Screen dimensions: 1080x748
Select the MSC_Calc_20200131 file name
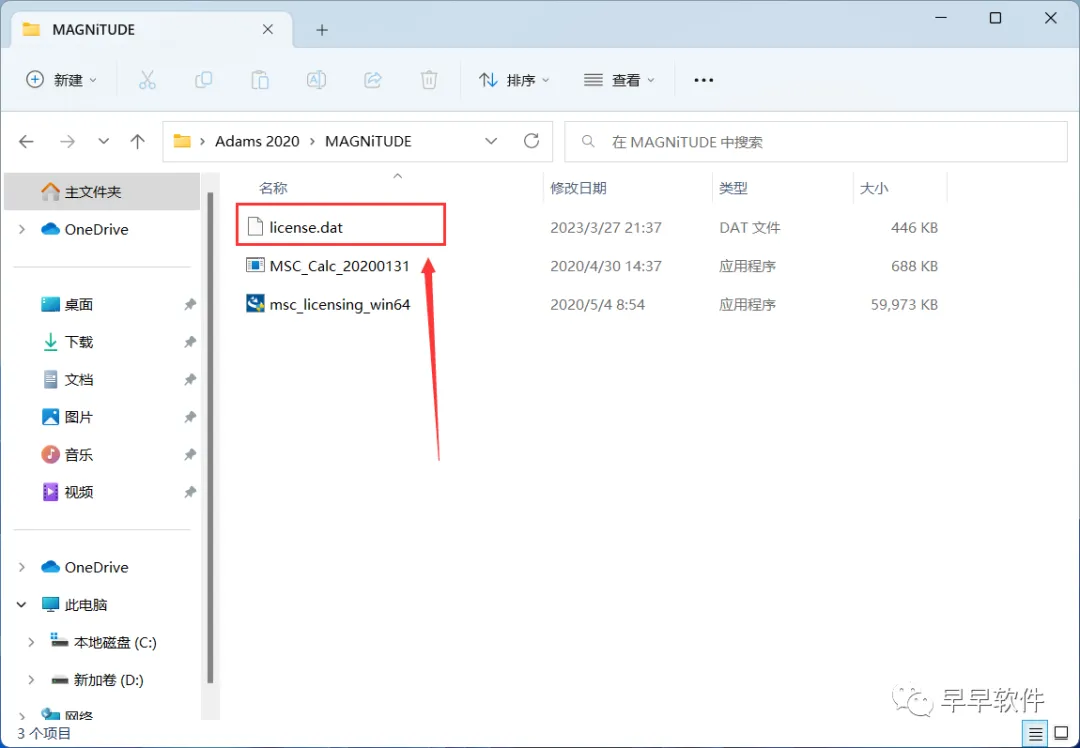(340, 266)
